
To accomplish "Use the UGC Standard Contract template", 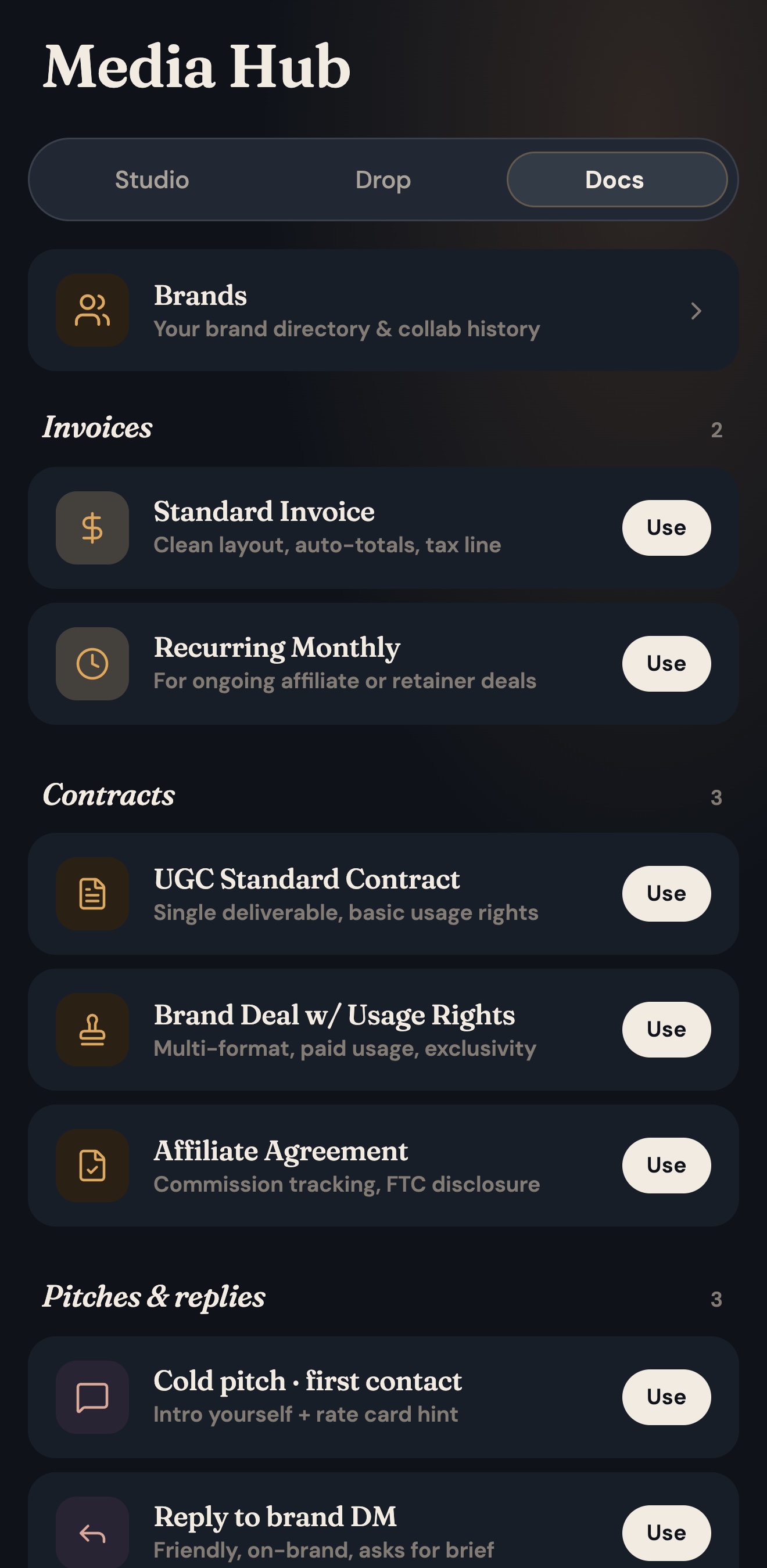I will pyautogui.click(x=666, y=894).
